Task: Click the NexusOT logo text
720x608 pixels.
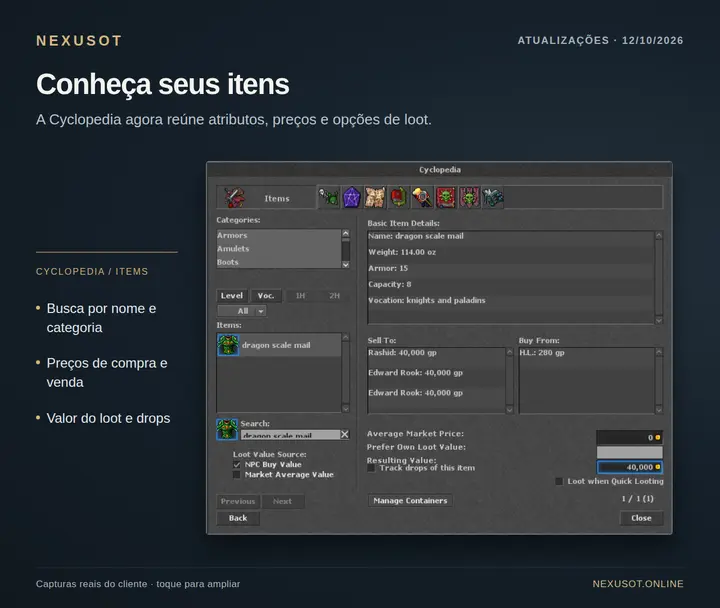Action: 79,40
